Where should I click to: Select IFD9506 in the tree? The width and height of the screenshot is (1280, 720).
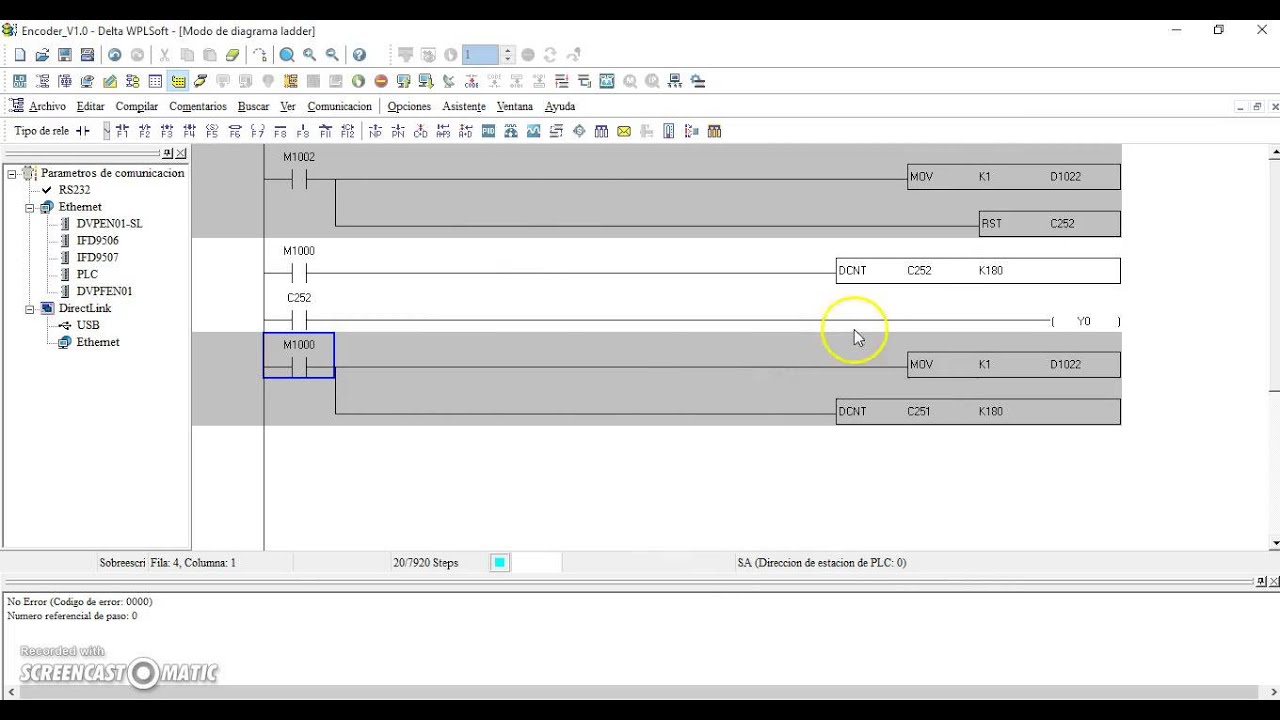click(97, 241)
